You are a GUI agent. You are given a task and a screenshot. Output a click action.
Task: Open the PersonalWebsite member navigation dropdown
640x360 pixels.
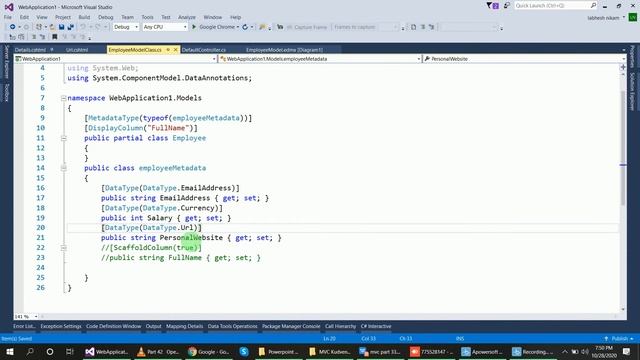(524, 59)
